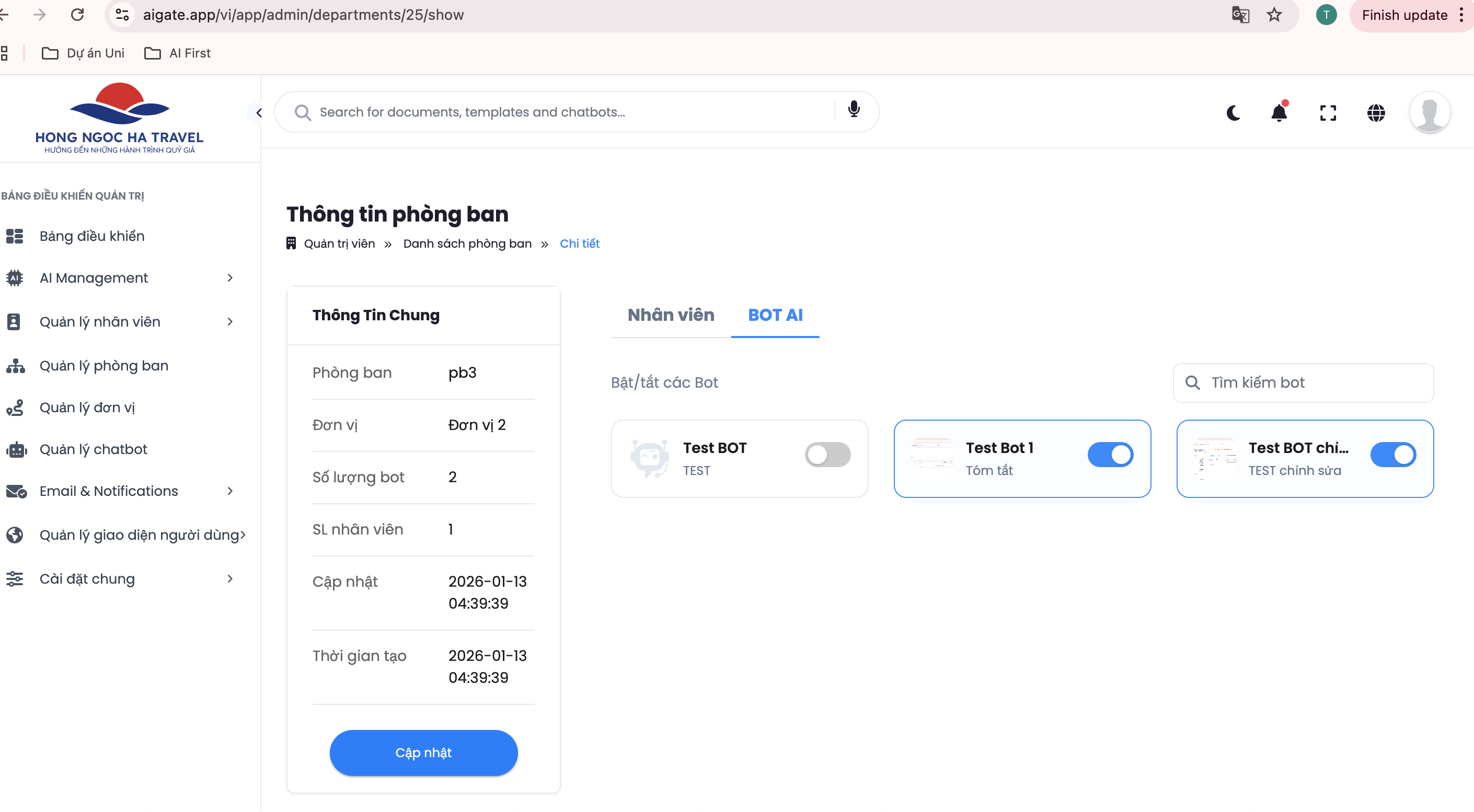Toggle dark mode moon icon
The image size is (1474, 812).
click(x=1233, y=113)
